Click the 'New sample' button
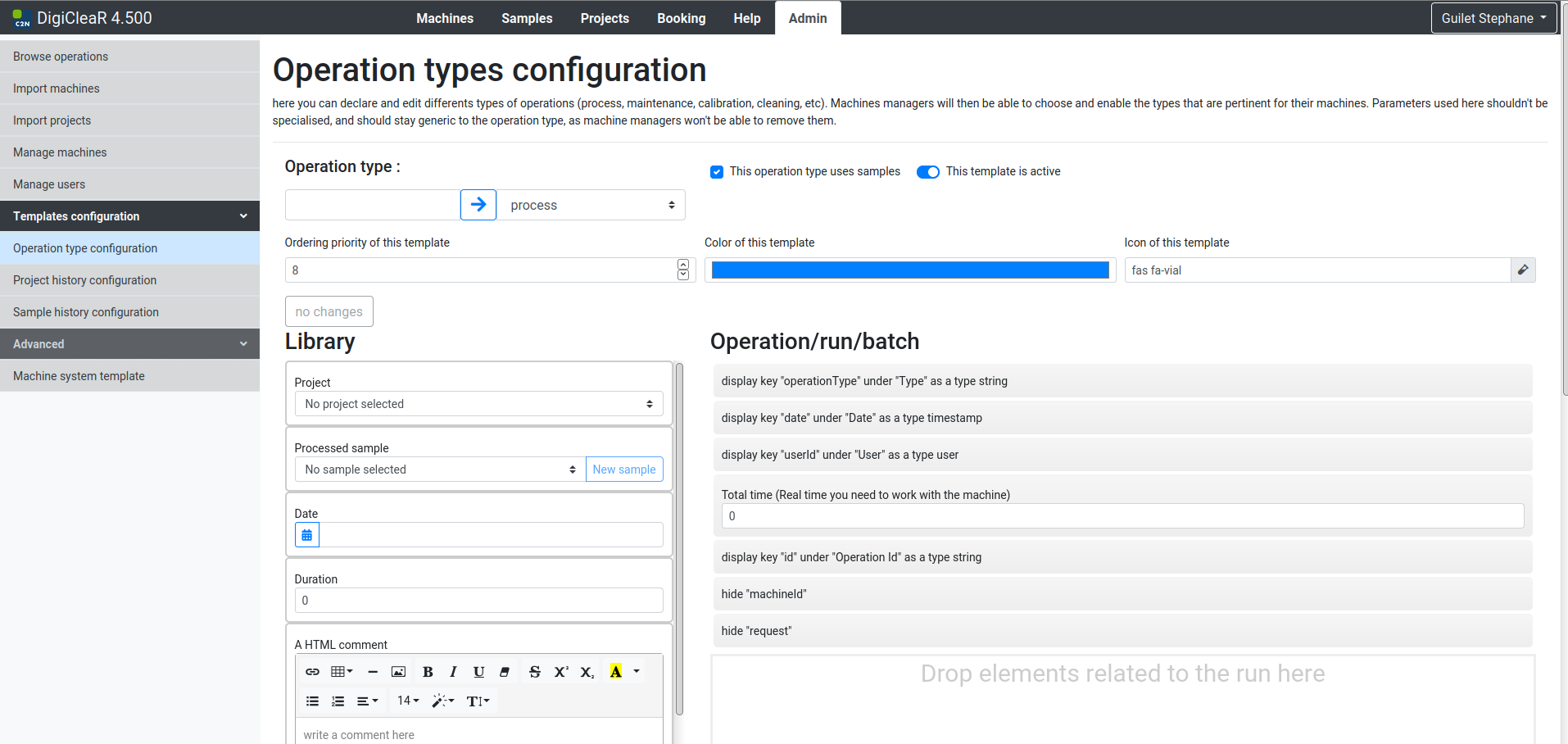Viewport: 1568px width, 744px height. tap(623, 470)
